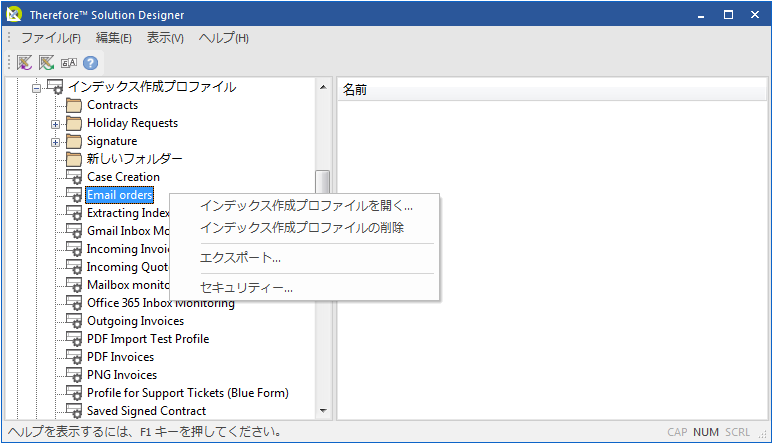Viewport: 773px width, 444px height.
Task: Expand the Signature folder
Action: point(55,142)
